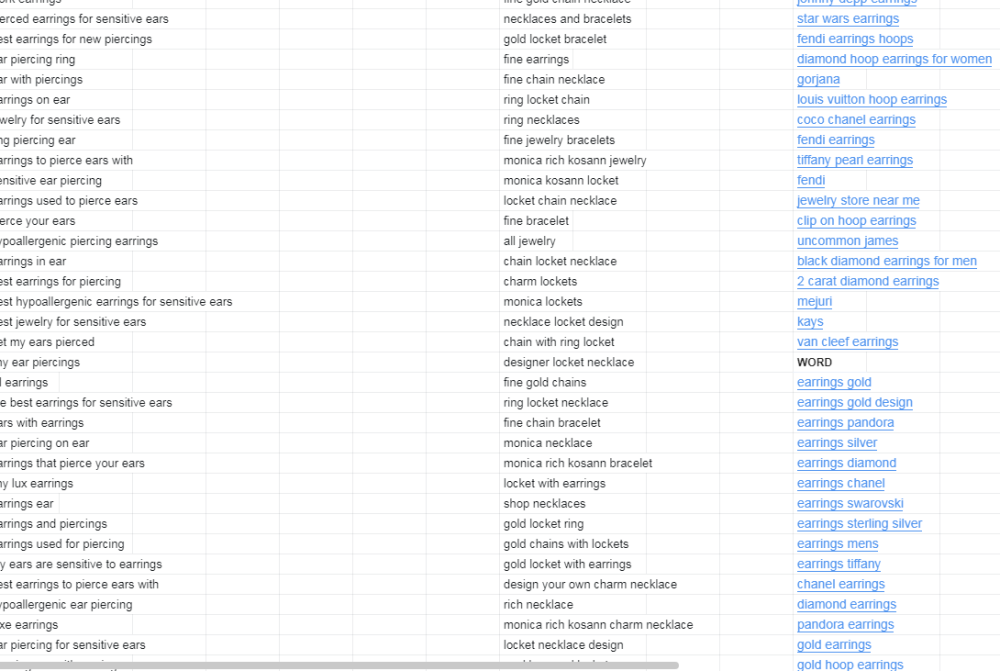
Task: Select the "gold locket ring" cell
Action: pos(543,524)
